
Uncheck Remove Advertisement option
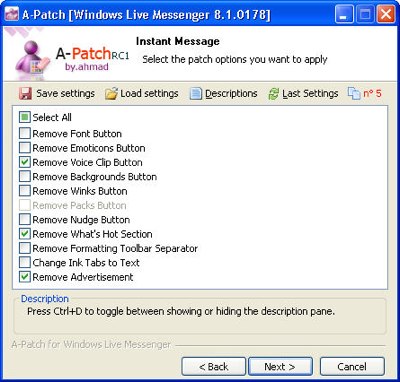25,277
